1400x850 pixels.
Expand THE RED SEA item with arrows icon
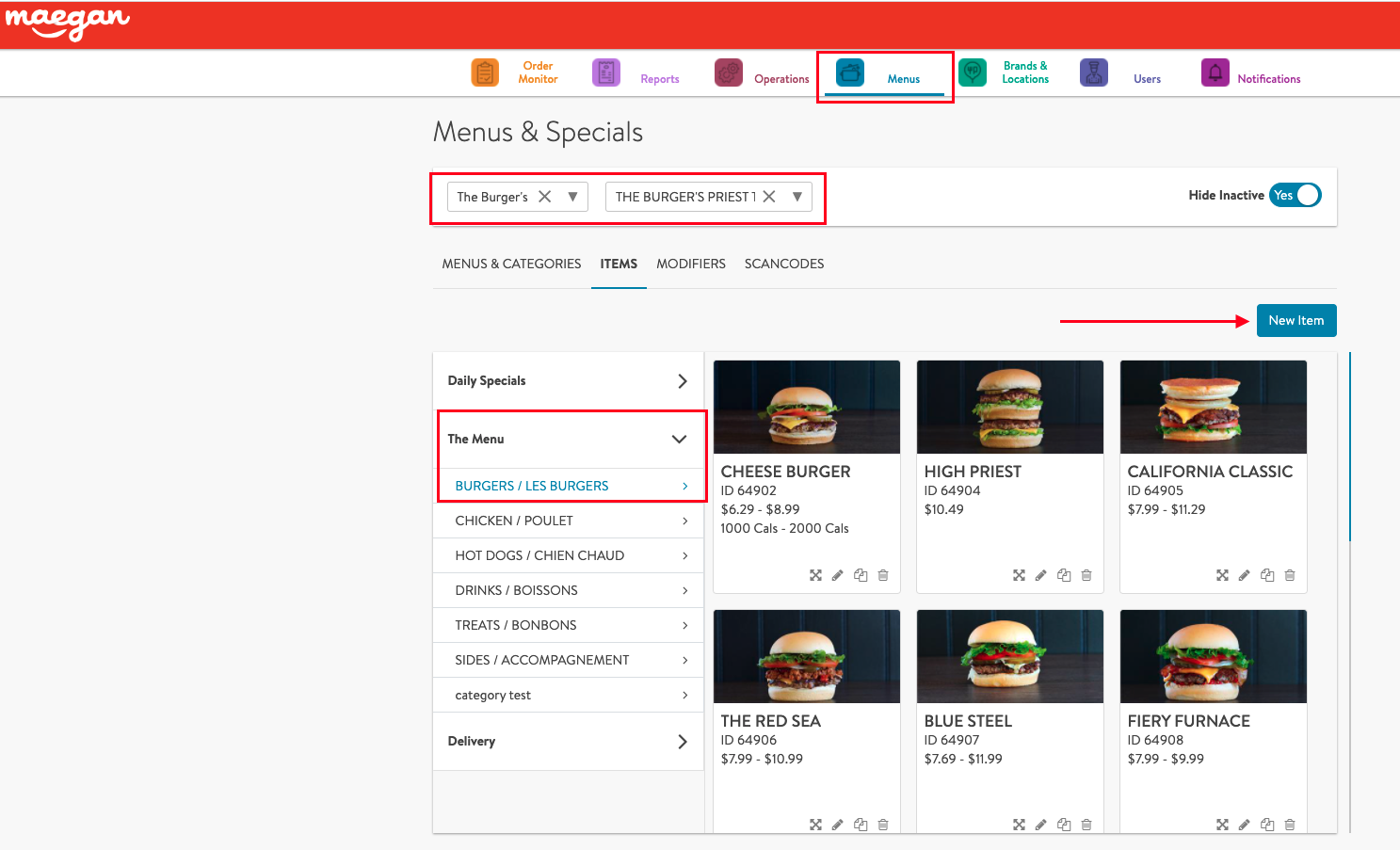click(815, 825)
